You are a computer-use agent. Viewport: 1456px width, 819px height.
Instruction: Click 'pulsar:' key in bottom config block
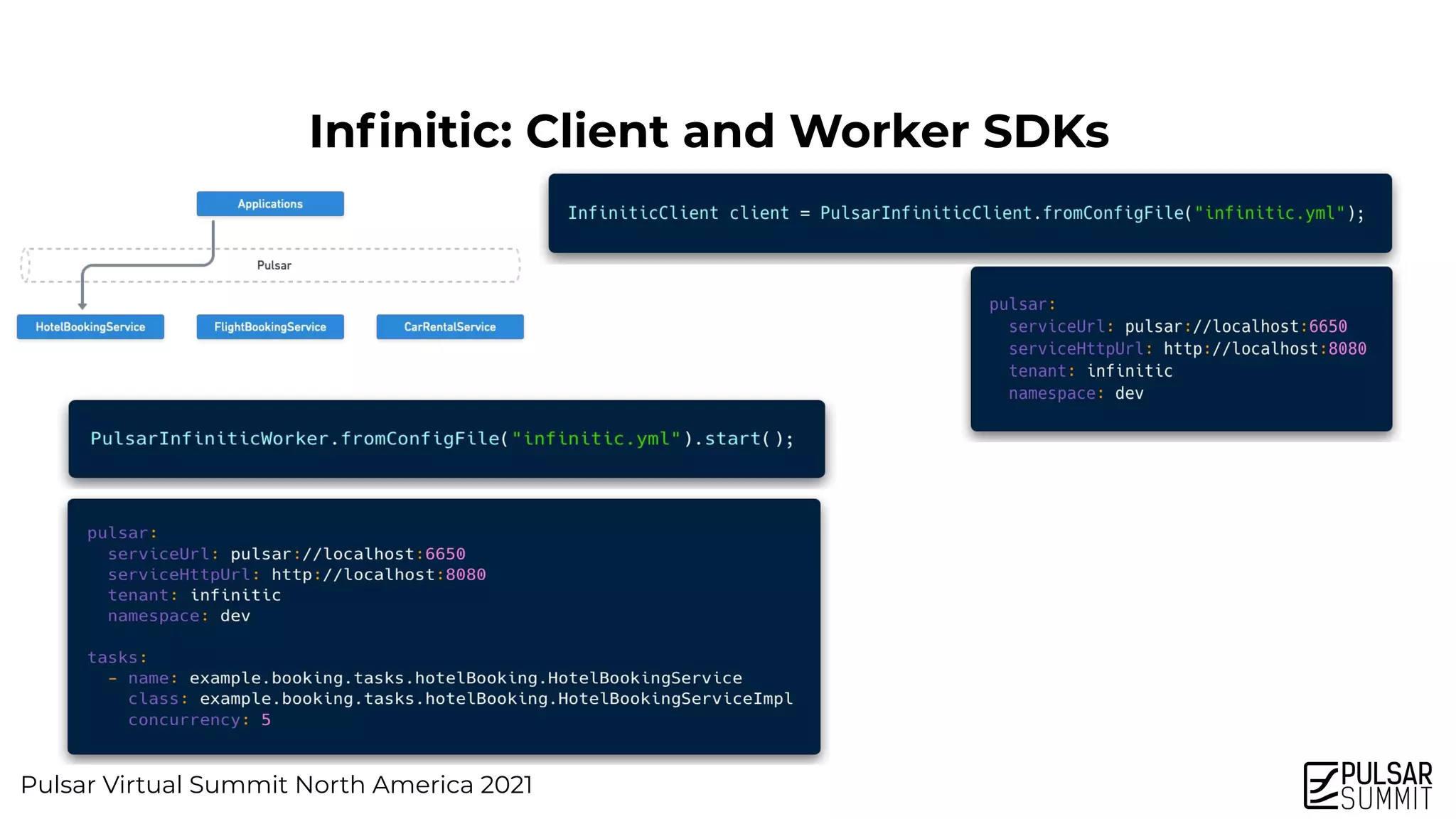pyautogui.click(x=122, y=533)
